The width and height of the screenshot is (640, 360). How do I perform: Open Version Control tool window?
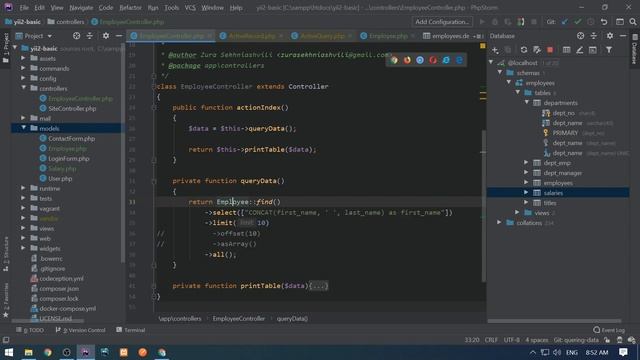pos(80,330)
